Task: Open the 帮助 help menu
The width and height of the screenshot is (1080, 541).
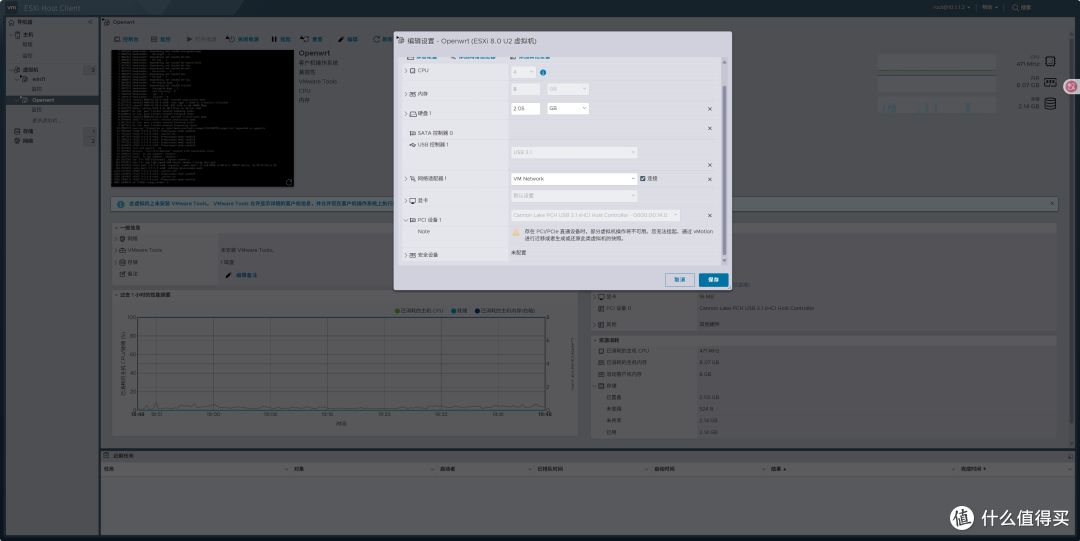Action: pyautogui.click(x=990, y=8)
